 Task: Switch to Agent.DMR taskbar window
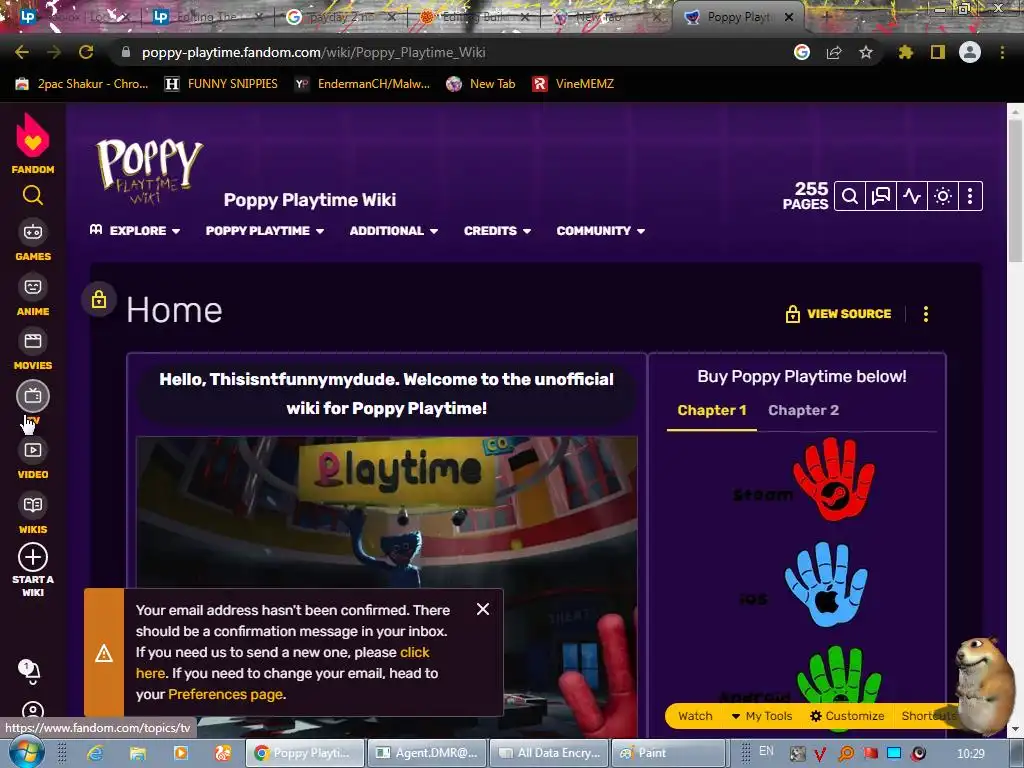coord(428,753)
